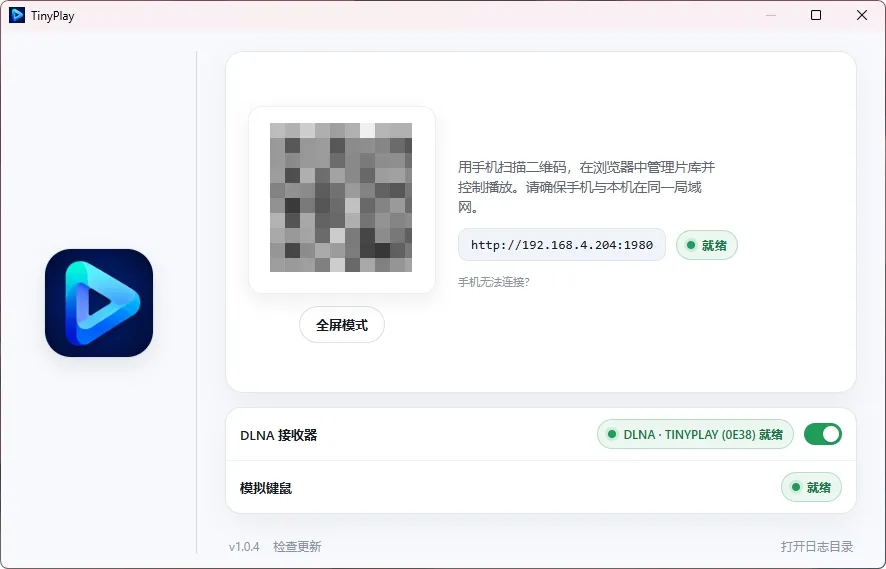Toggle the DLNA 接收器 switch off
The width and height of the screenshot is (886, 569).
(823, 434)
